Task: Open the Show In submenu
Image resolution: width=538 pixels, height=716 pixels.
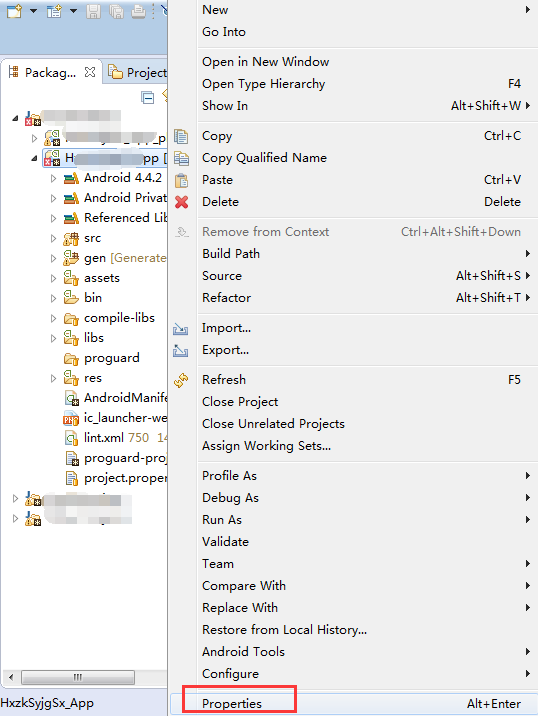Action: click(x=368, y=106)
